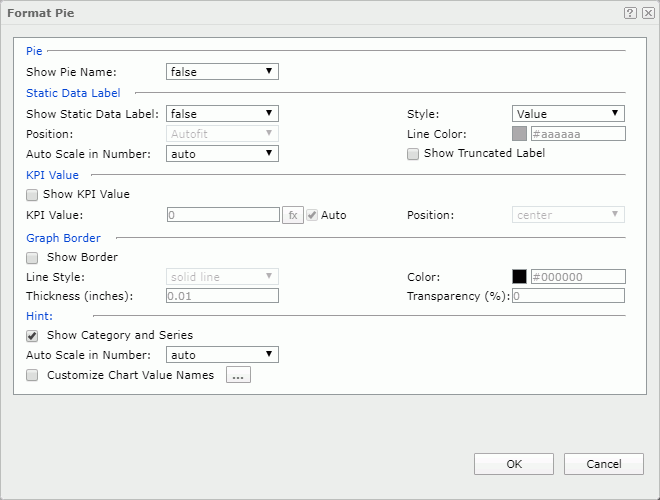Uncheck Show Category and Series
Screen dimensions: 660x500
(x=32, y=335)
